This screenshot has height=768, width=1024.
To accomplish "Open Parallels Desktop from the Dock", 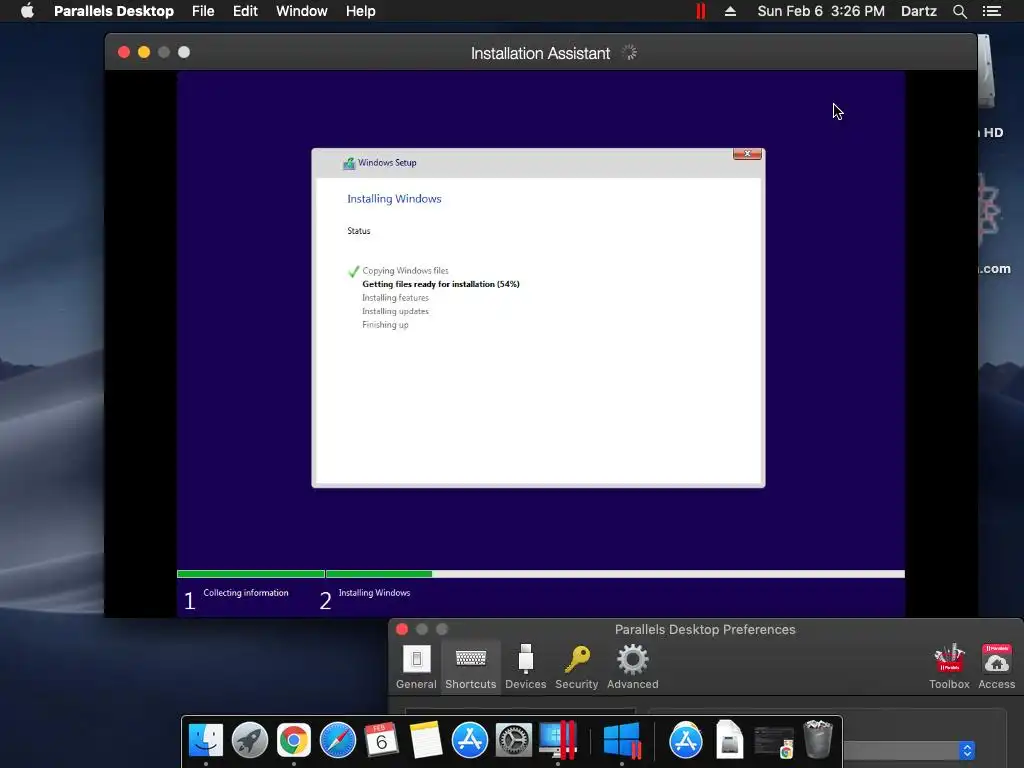I will pyautogui.click(x=558, y=740).
